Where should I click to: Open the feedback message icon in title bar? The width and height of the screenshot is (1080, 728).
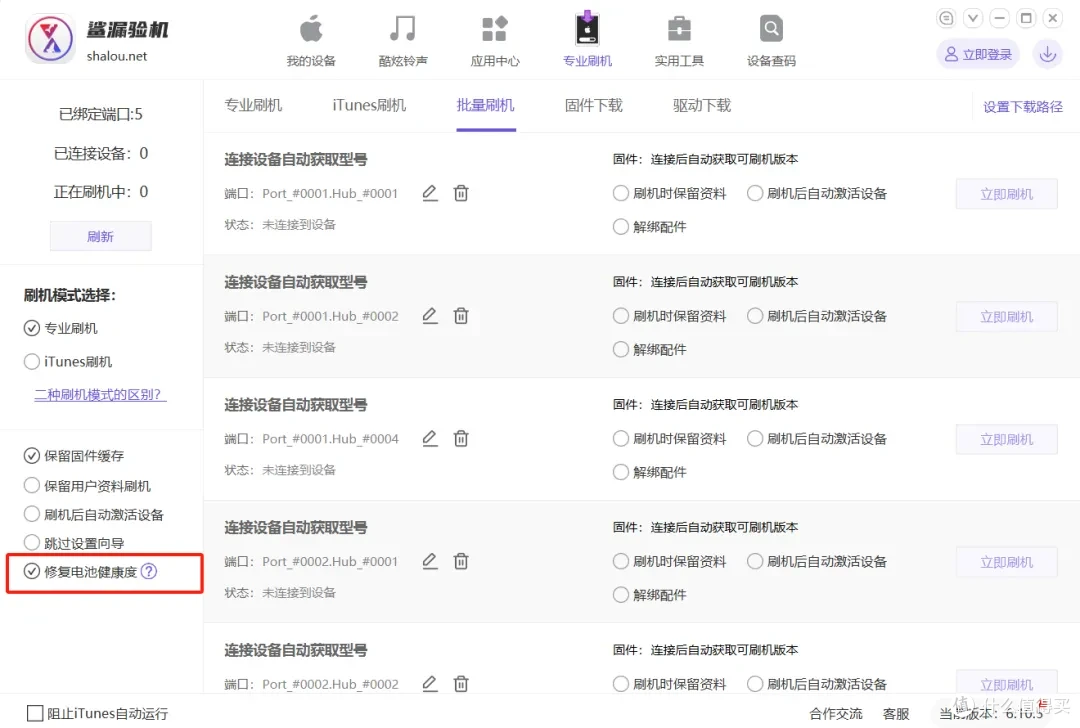pyautogui.click(x=946, y=18)
